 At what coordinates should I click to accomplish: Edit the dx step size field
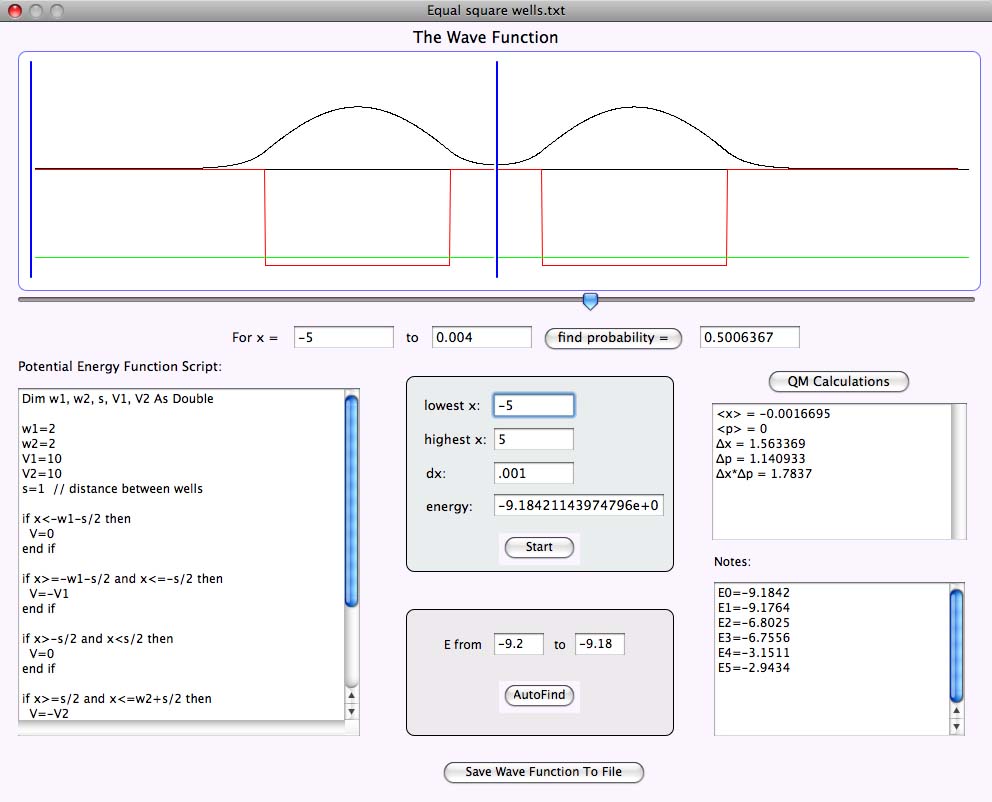(534, 472)
